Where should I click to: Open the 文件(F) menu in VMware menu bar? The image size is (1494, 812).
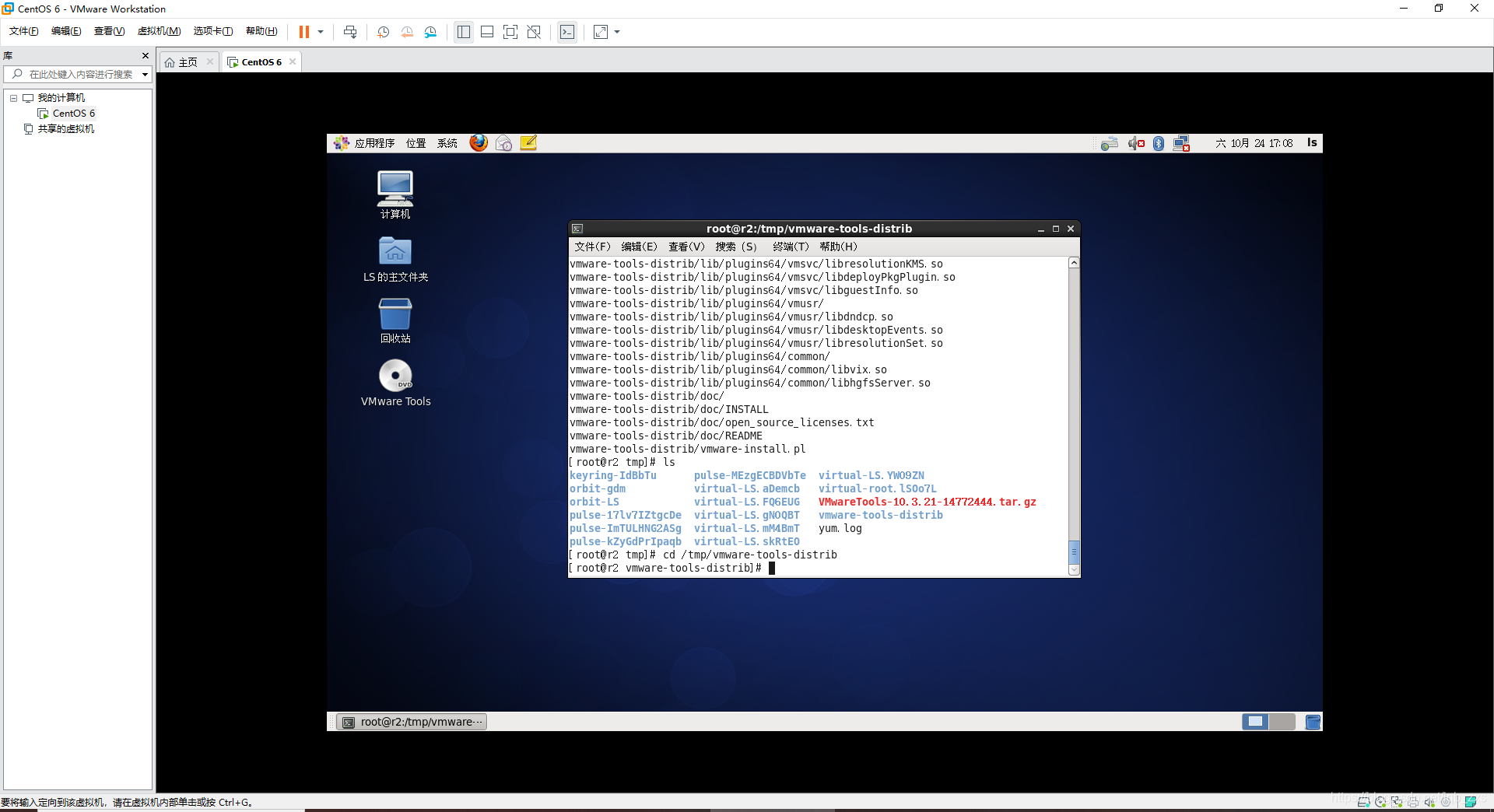tap(23, 31)
